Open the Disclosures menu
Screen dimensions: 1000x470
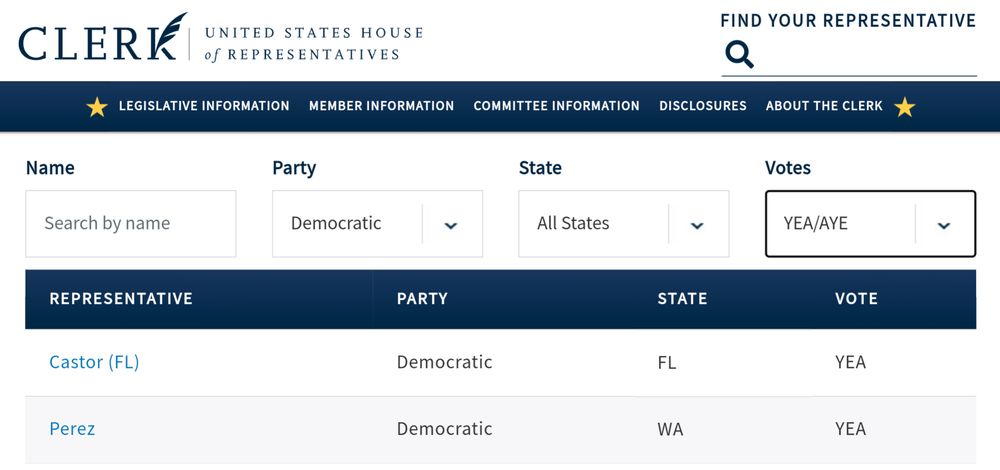point(703,106)
